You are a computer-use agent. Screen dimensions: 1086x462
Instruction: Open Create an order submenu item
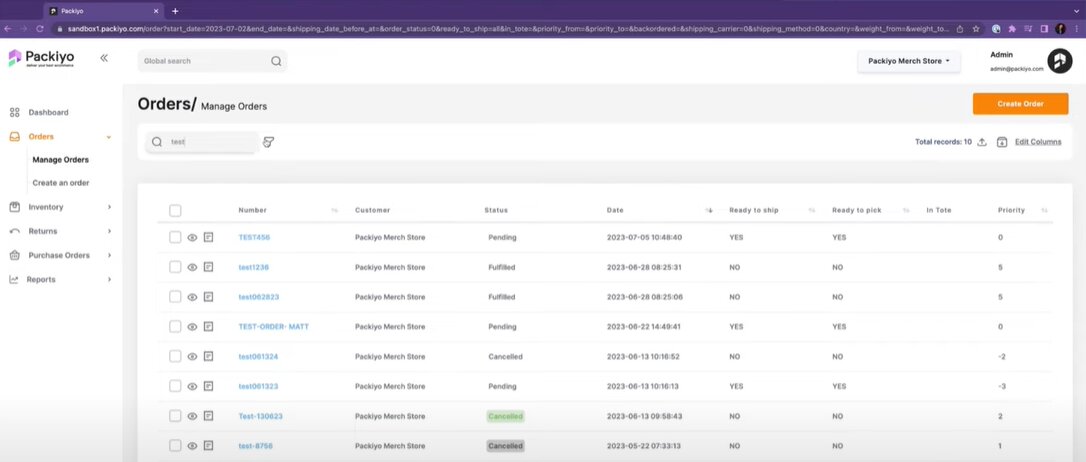point(61,183)
